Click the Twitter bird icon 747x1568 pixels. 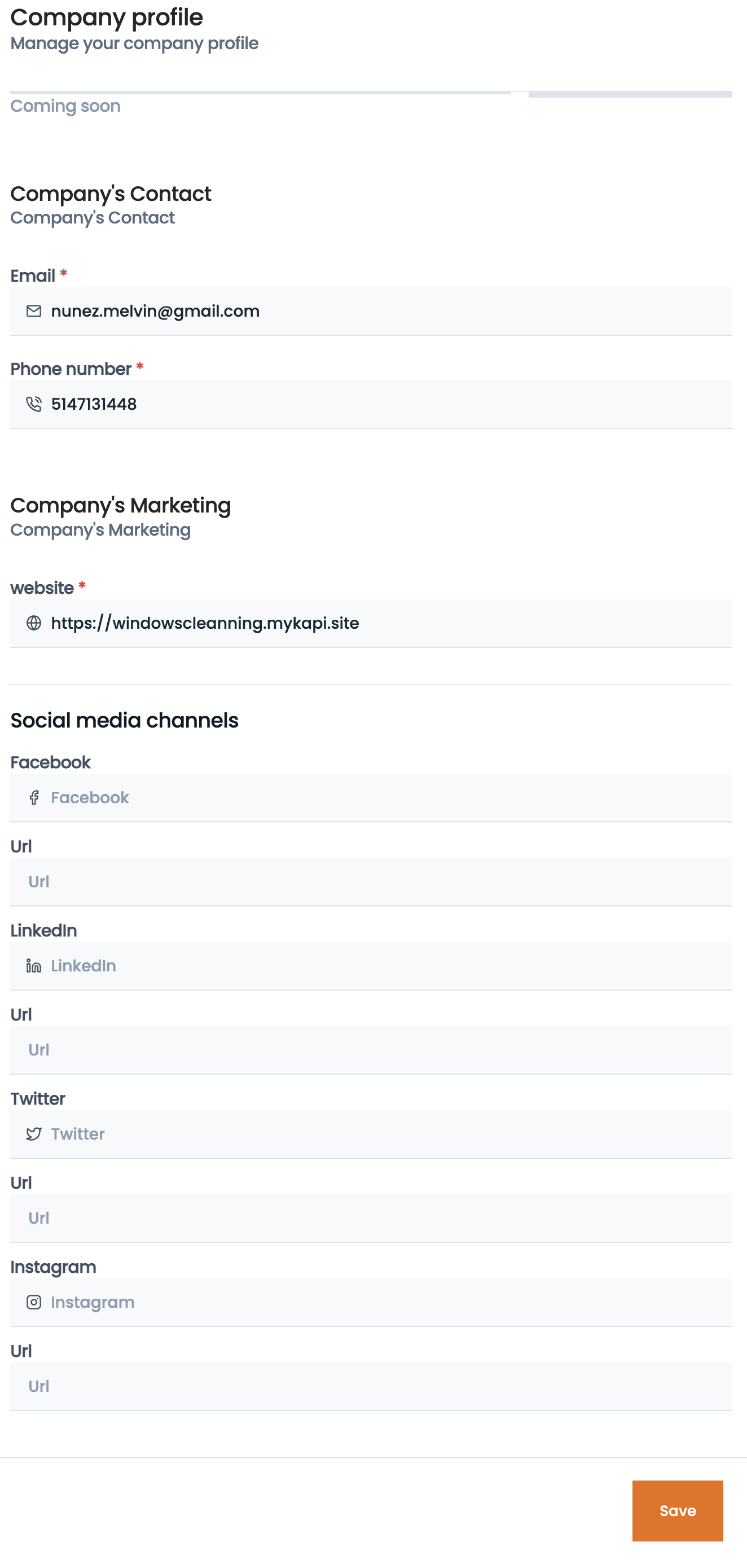[x=34, y=1134]
